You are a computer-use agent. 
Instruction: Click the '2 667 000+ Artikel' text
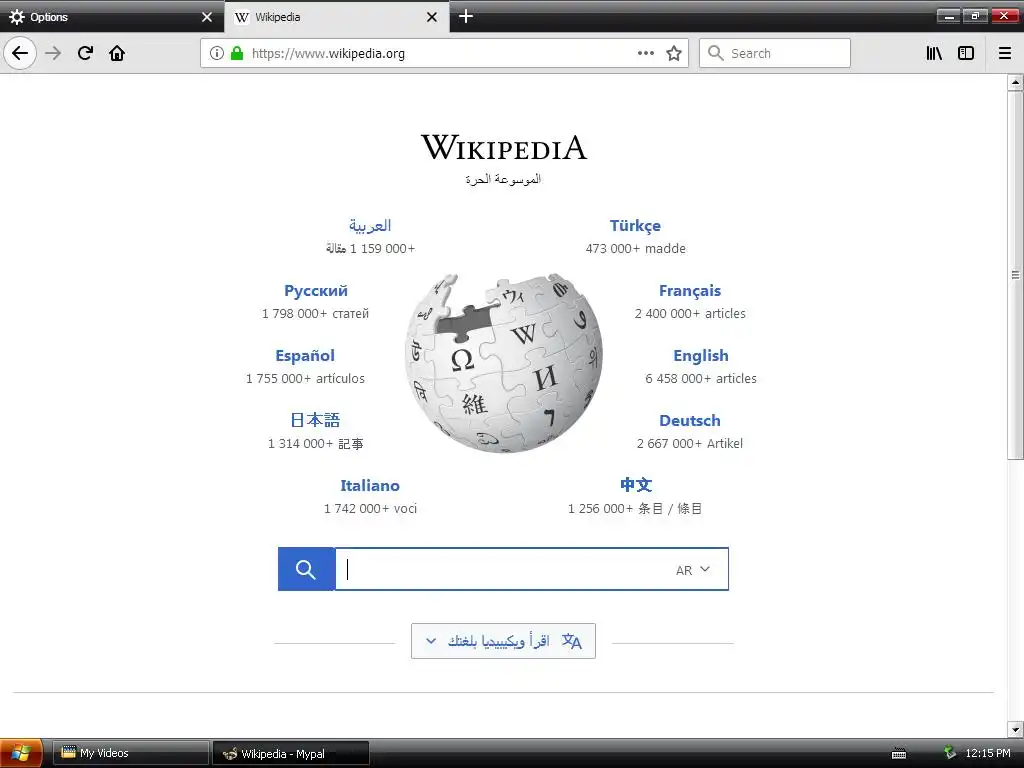coord(690,443)
